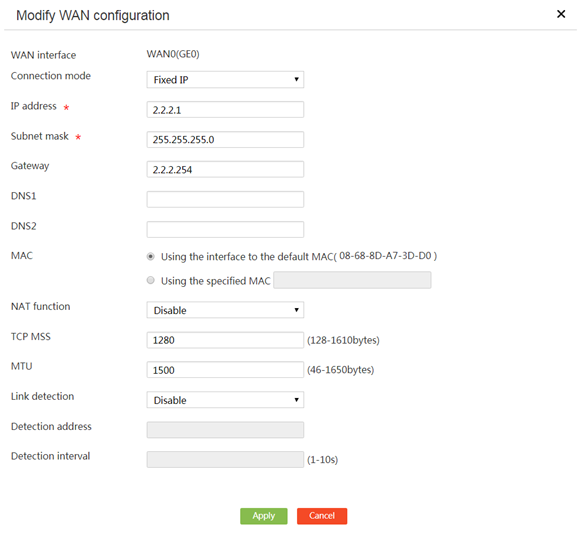584x534 pixels.
Task: Choose the Using the specified MAC option
Action: [150, 280]
